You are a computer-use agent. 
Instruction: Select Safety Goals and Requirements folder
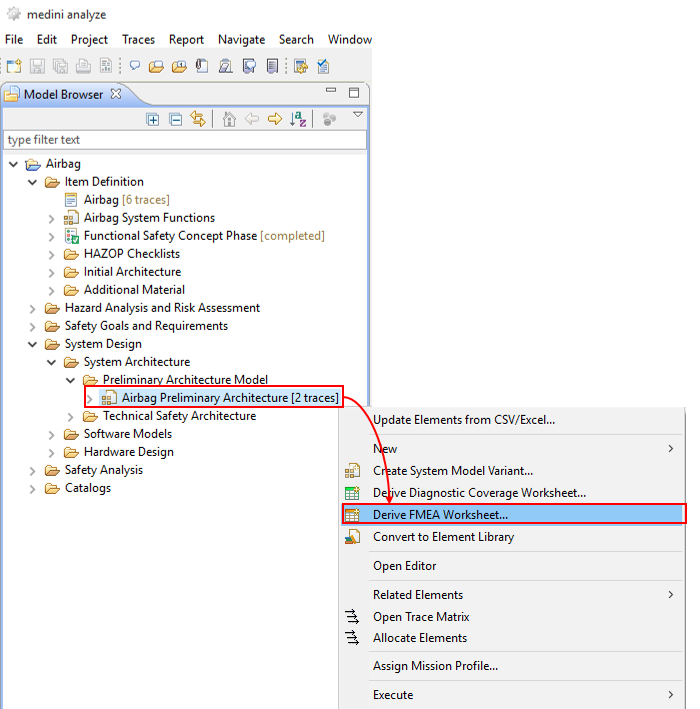point(146,326)
